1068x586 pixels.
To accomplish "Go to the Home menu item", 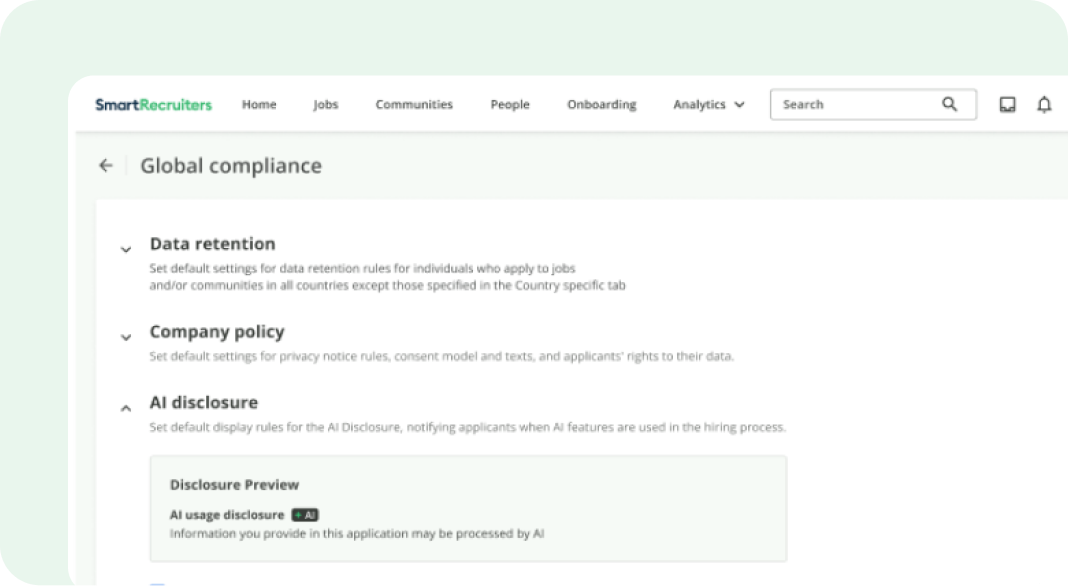I will tap(259, 104).
